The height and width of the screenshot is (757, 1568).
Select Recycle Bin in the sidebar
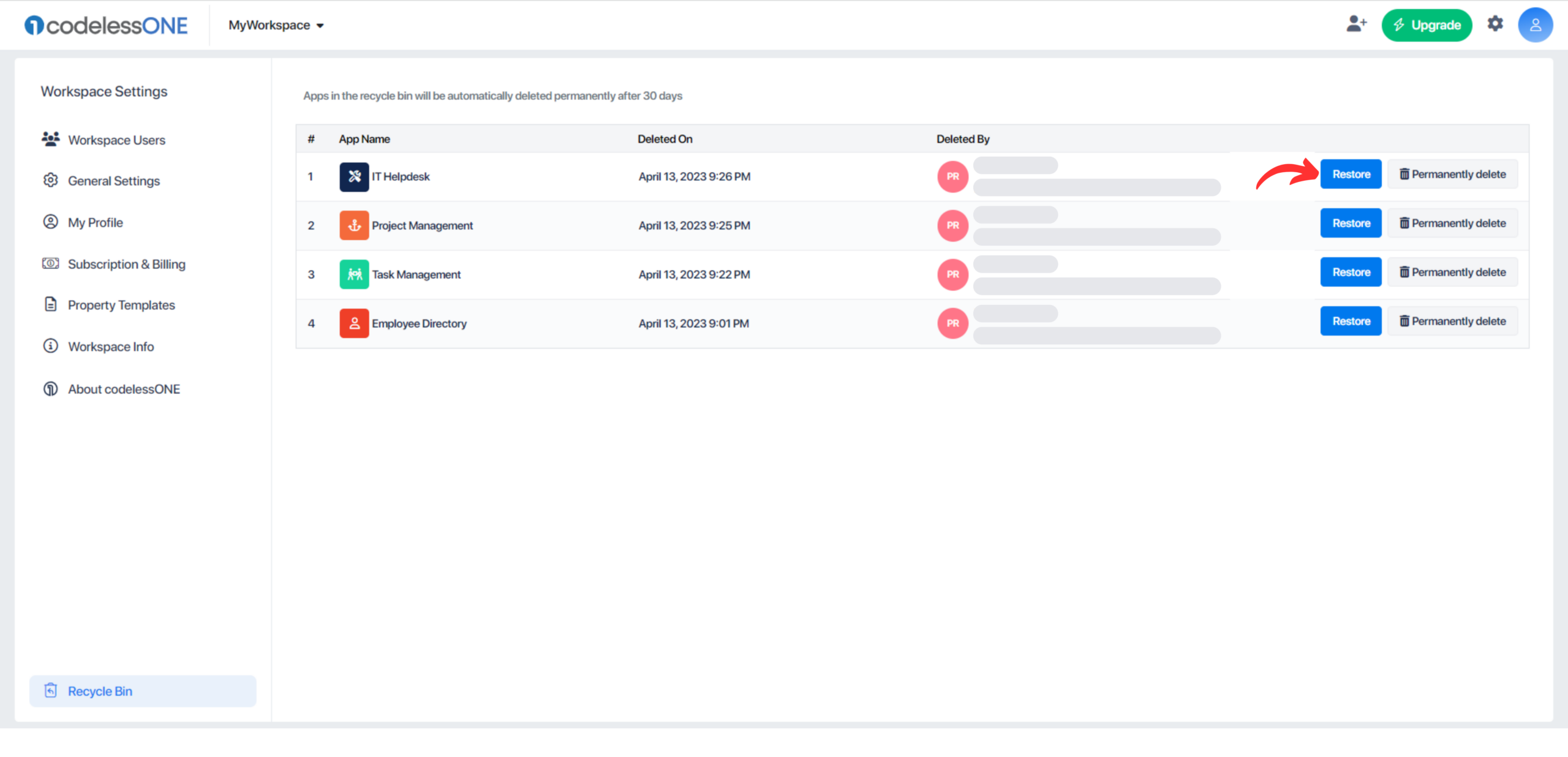coord(143,691)
